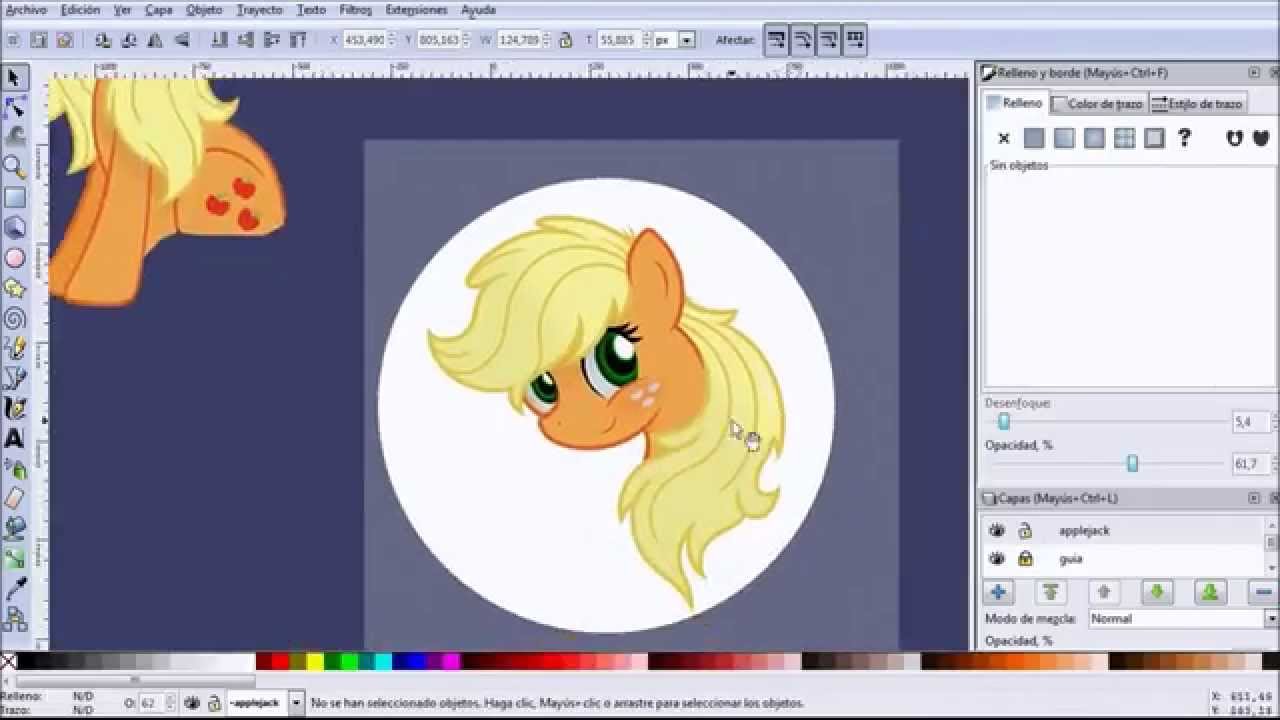Viewport: 1280px width, 720px height.
Task: Hide the applejack layer
Action: pyautogui.click(x=996, y=530)
